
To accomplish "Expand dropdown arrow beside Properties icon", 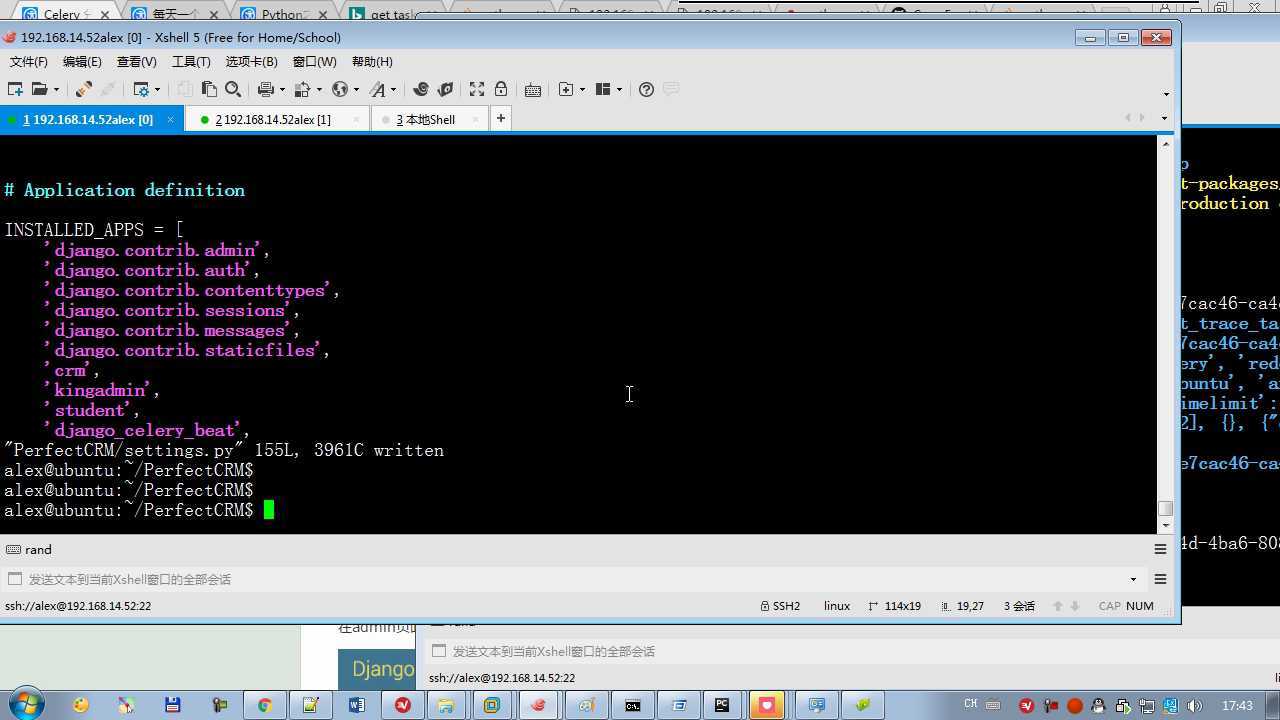I will pos(157,90).
